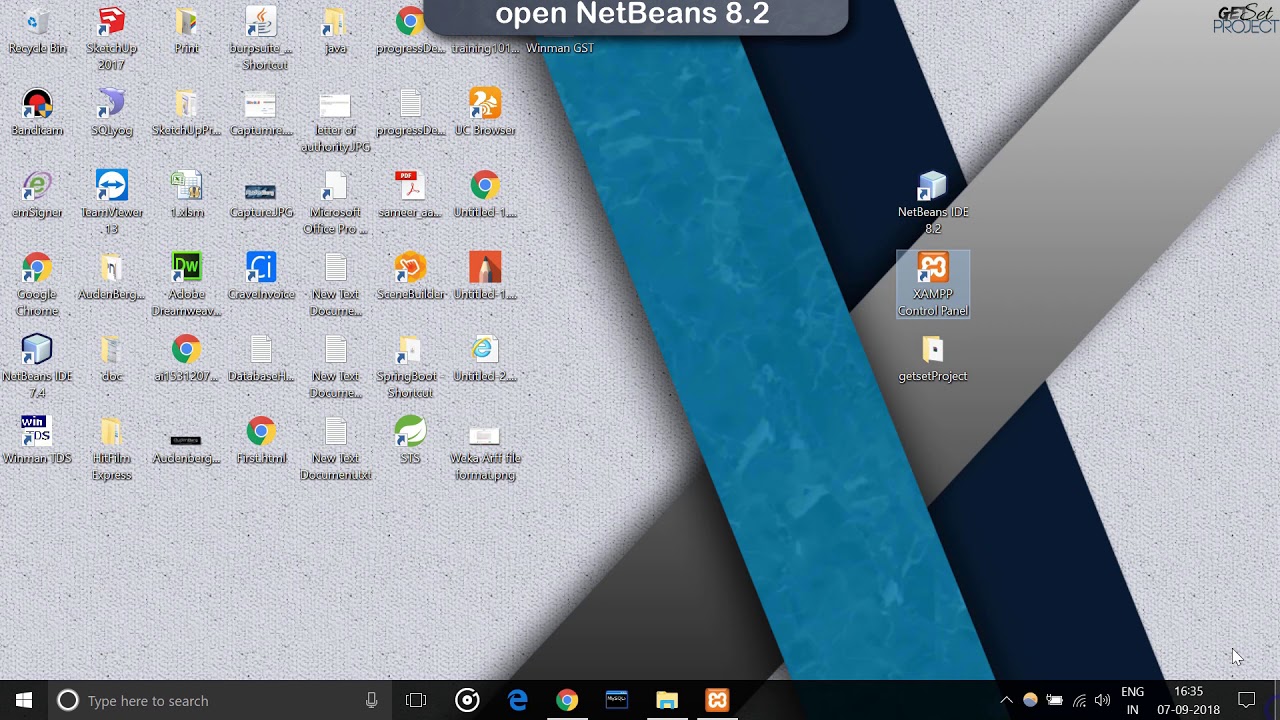Viewport: 1280px width, 720px height.
Task: Launch Microsoft Edge from the taskbar
Action: point(517,700)
